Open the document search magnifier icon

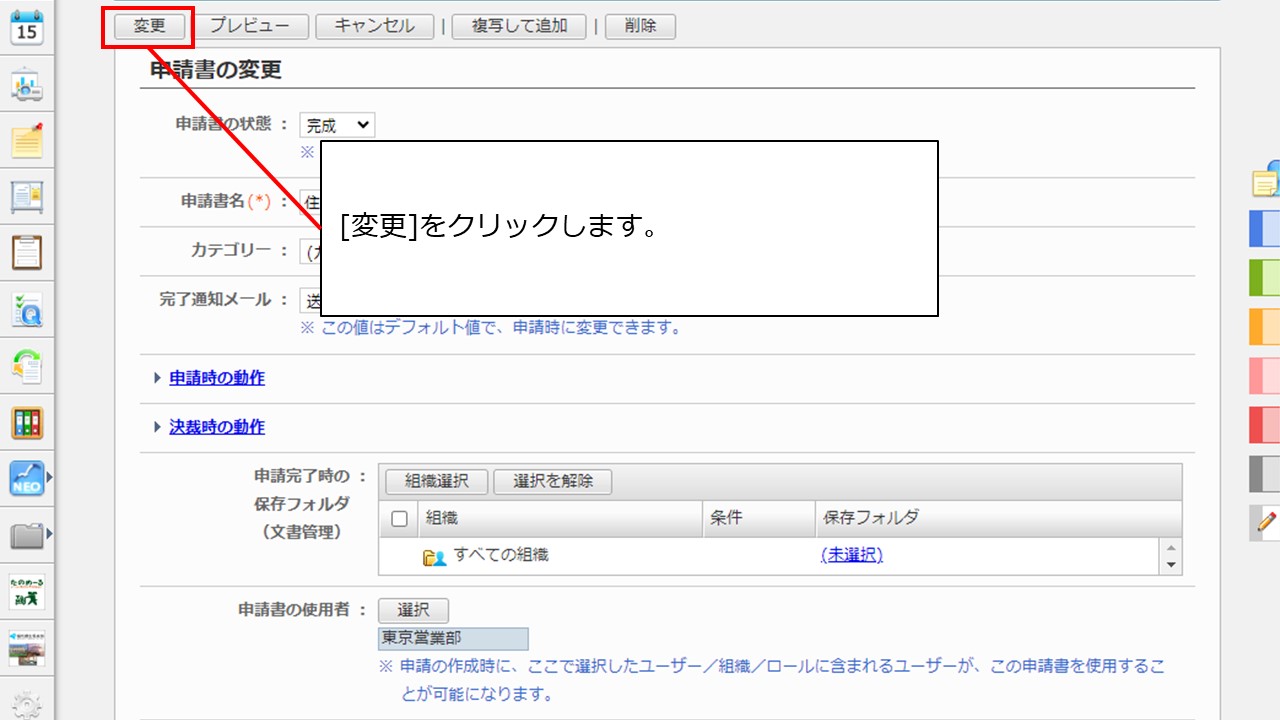[x=27, y=310]
